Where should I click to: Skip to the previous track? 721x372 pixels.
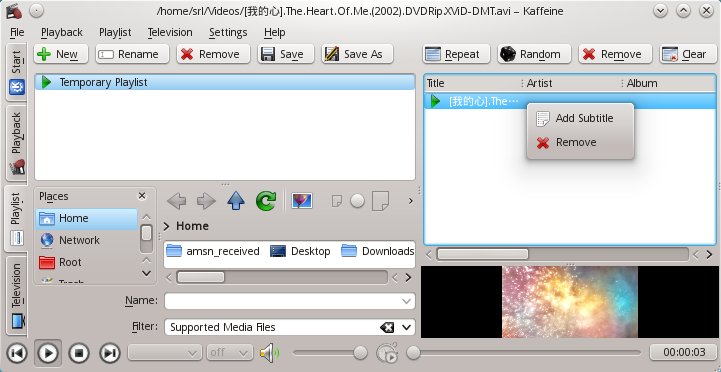click(x=17, y=353)
